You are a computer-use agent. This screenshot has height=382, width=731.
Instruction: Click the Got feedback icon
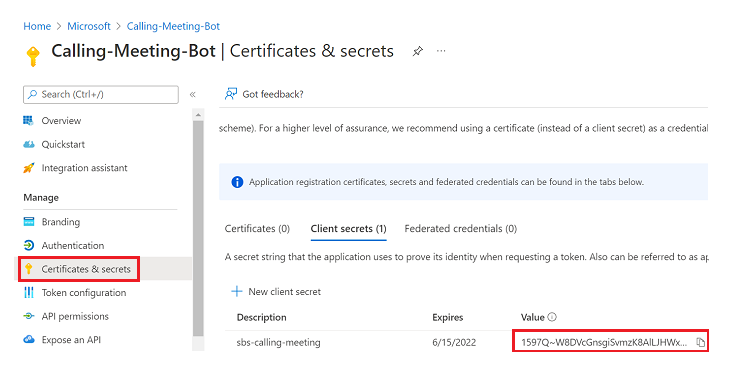click(x=231, y=94)
